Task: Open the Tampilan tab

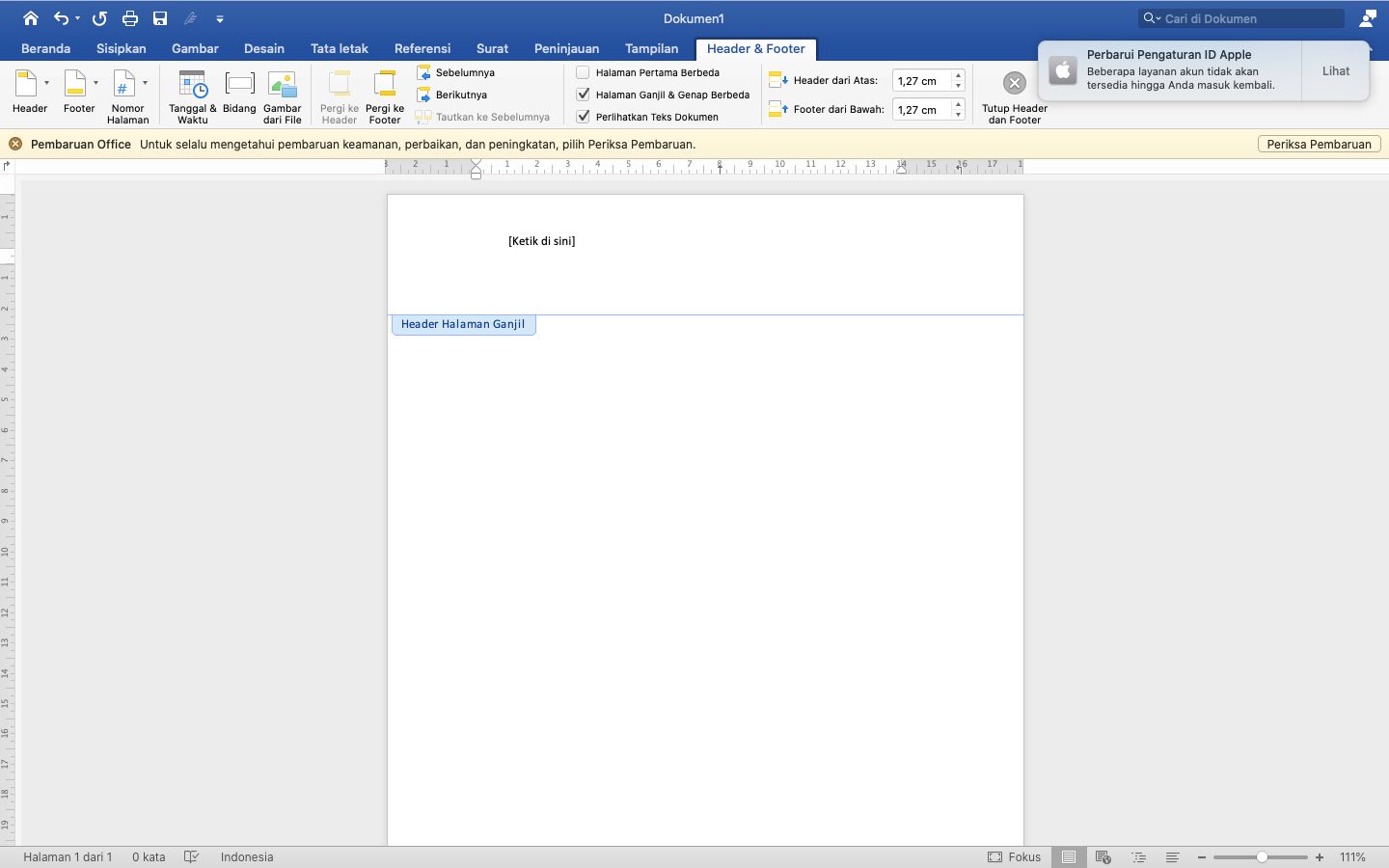Action: (651, 48)
